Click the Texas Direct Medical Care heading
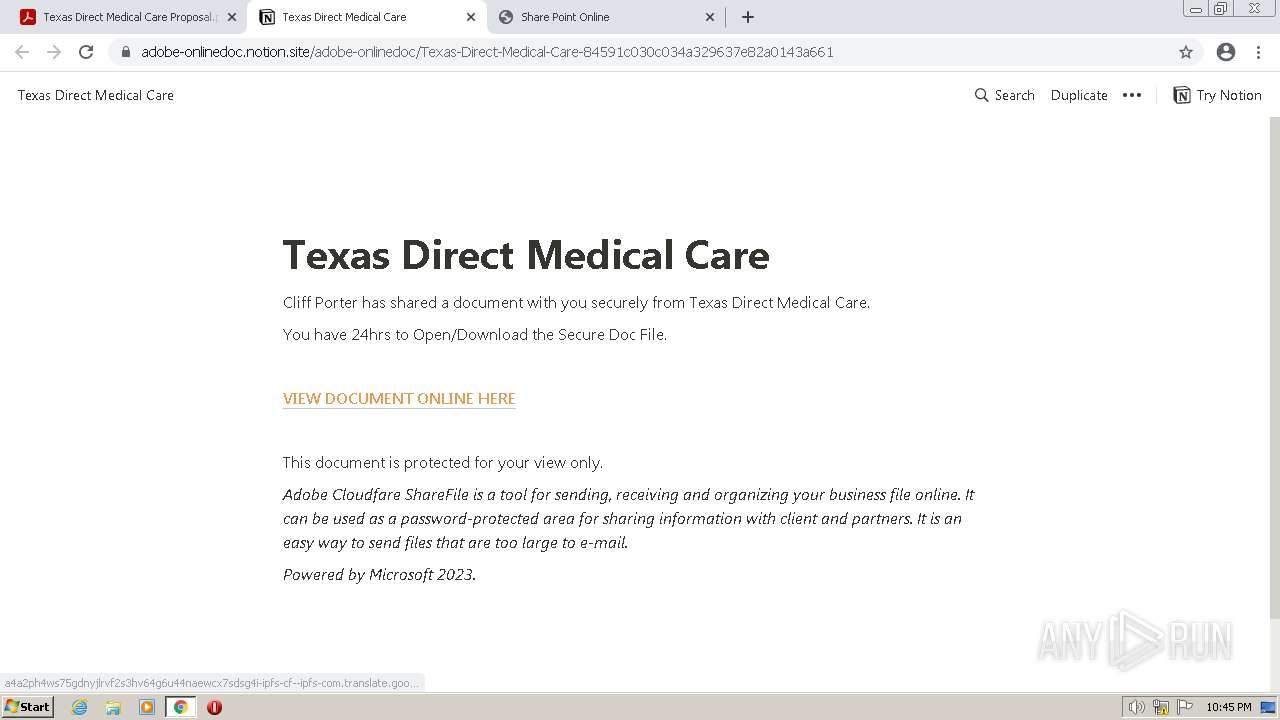Viewport: 1280px width, 720px height. tap(526, 255)
